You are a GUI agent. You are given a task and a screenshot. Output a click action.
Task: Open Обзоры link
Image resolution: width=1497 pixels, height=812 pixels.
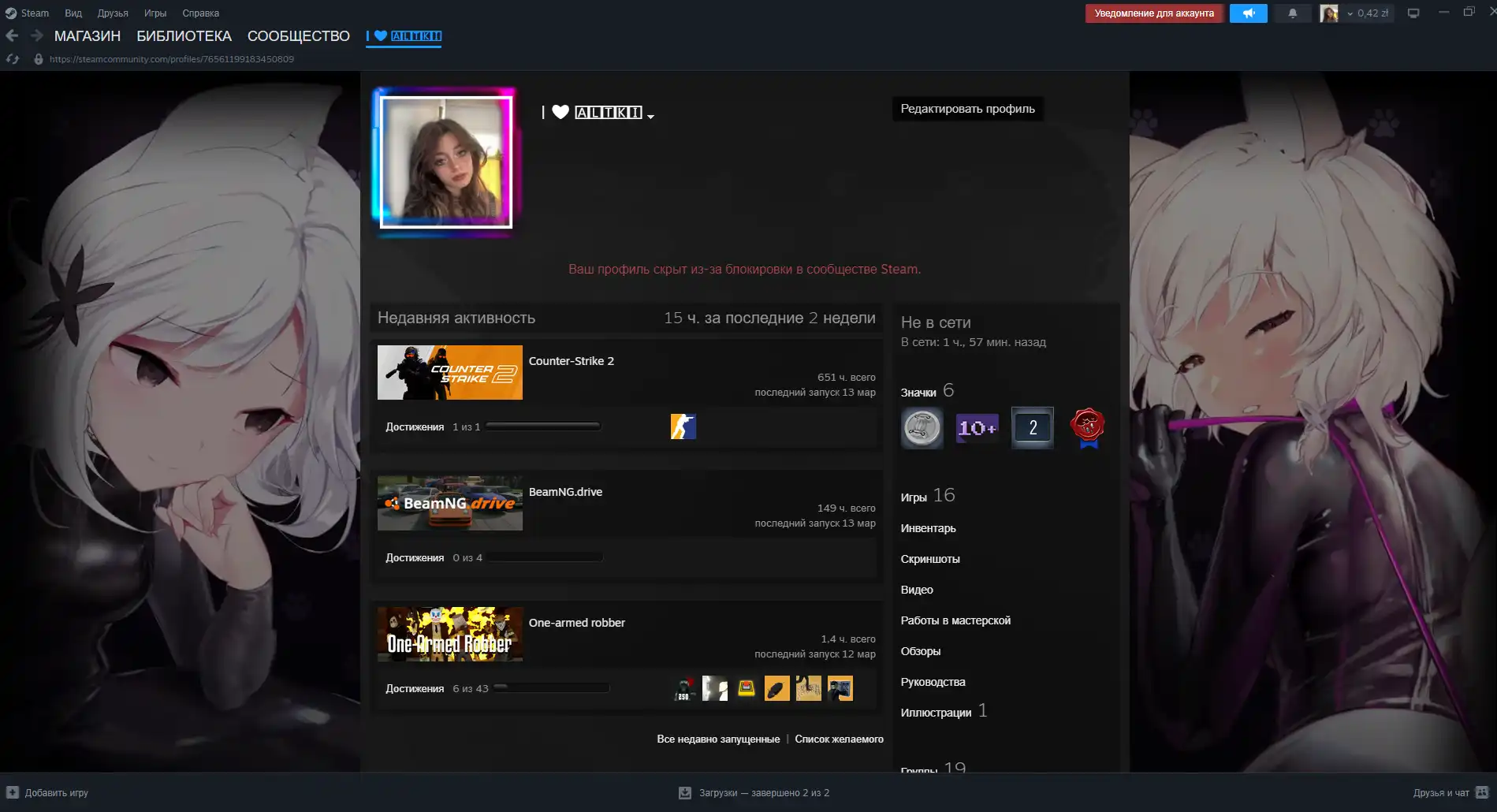(921, 651)
